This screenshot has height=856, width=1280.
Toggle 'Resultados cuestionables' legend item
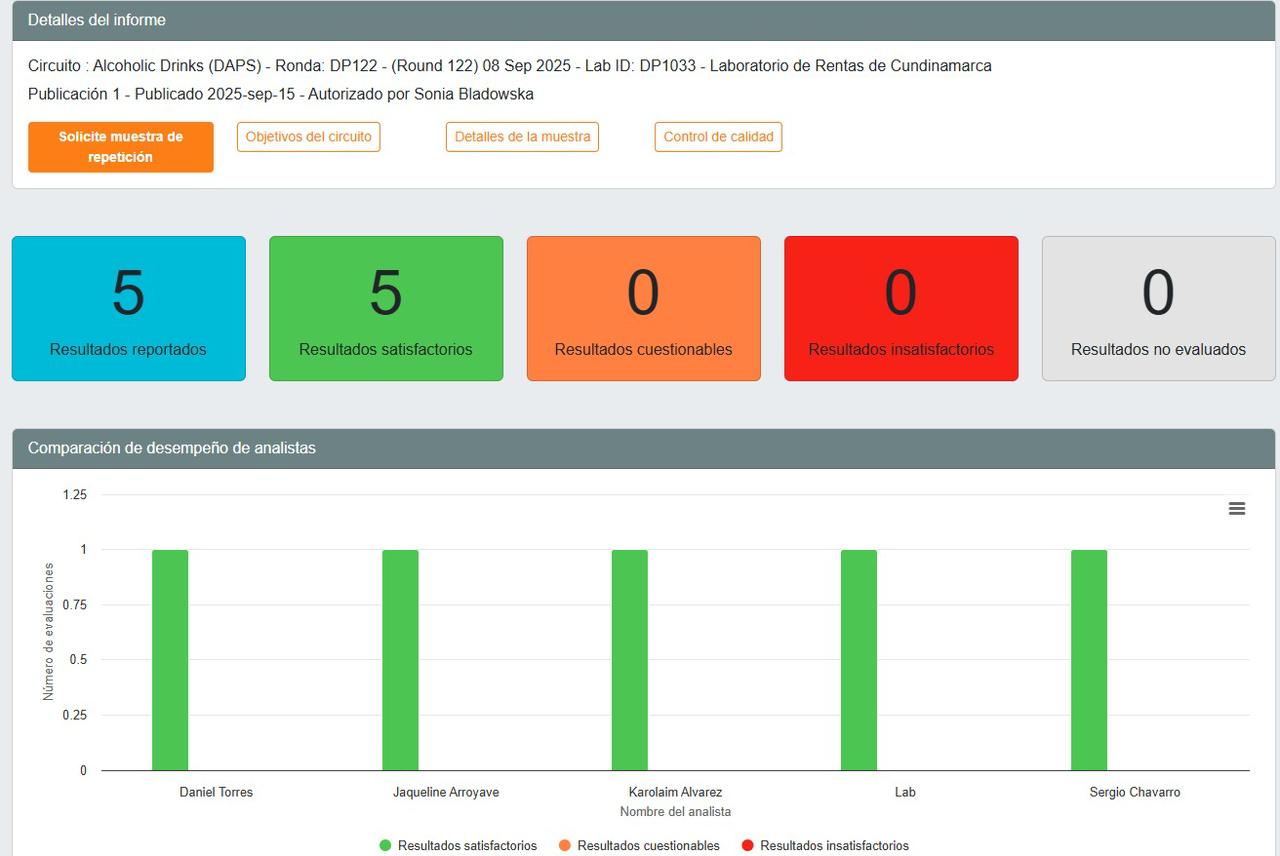[639, 846]
